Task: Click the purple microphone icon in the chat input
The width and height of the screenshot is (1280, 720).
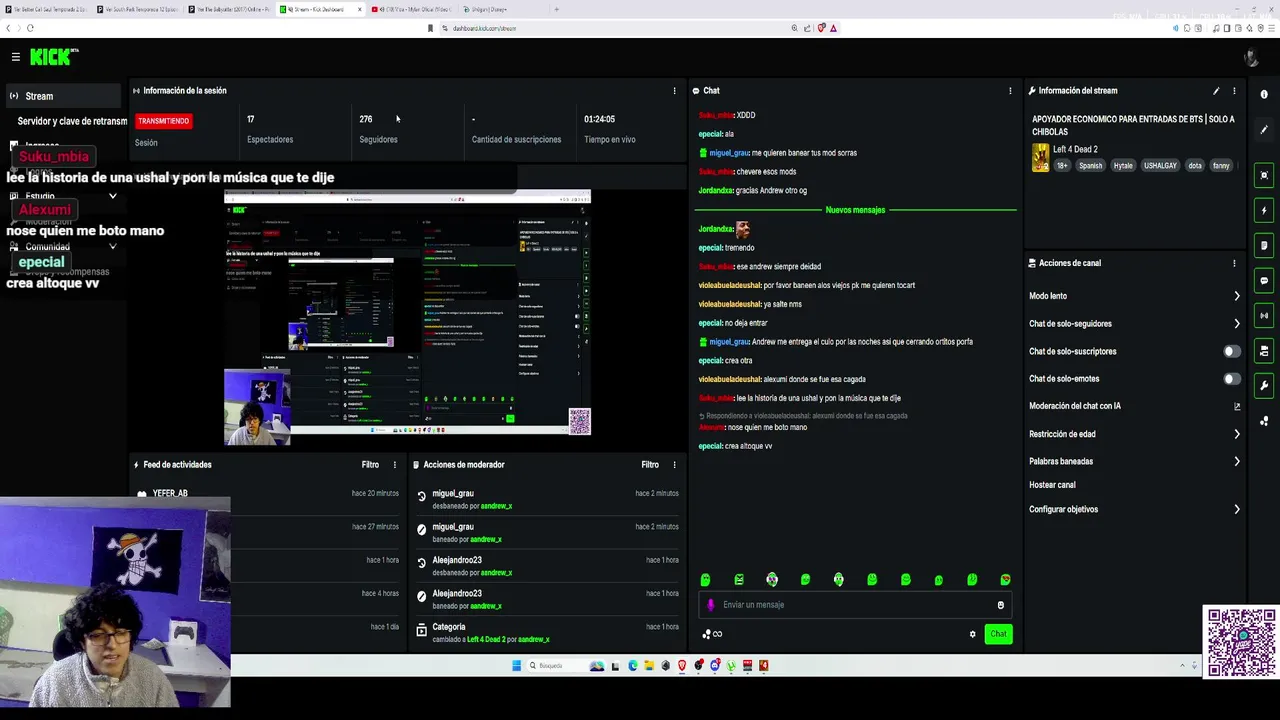Action: tap(711, 605)
